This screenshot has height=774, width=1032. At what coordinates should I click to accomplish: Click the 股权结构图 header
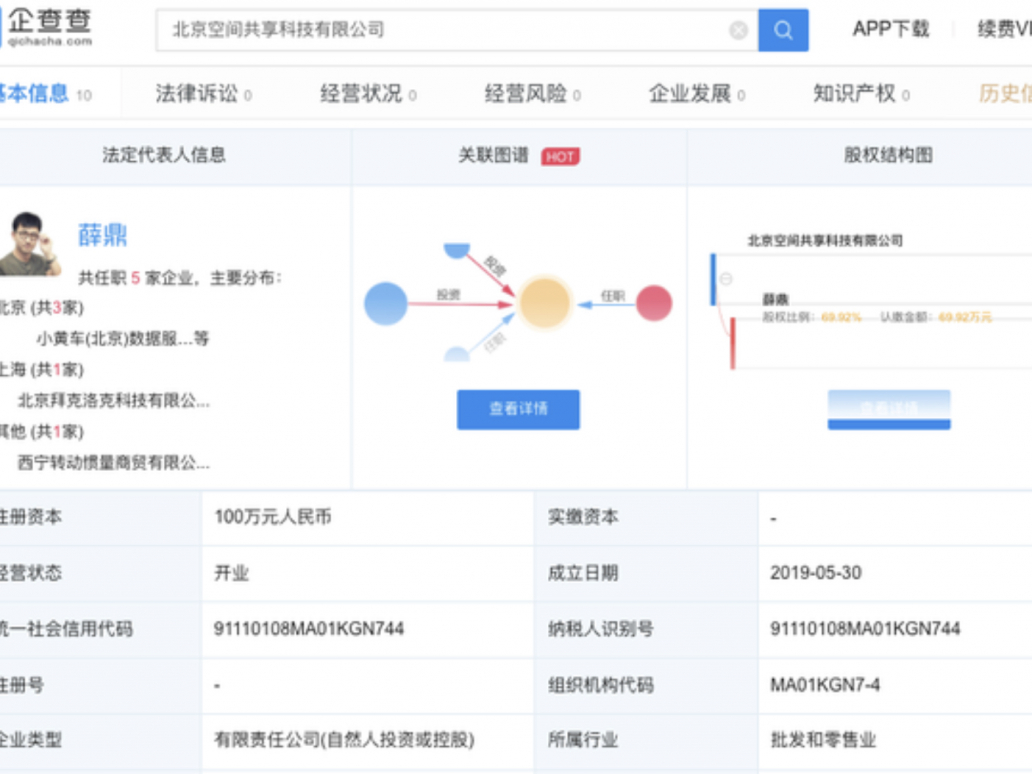coord(889,155)
